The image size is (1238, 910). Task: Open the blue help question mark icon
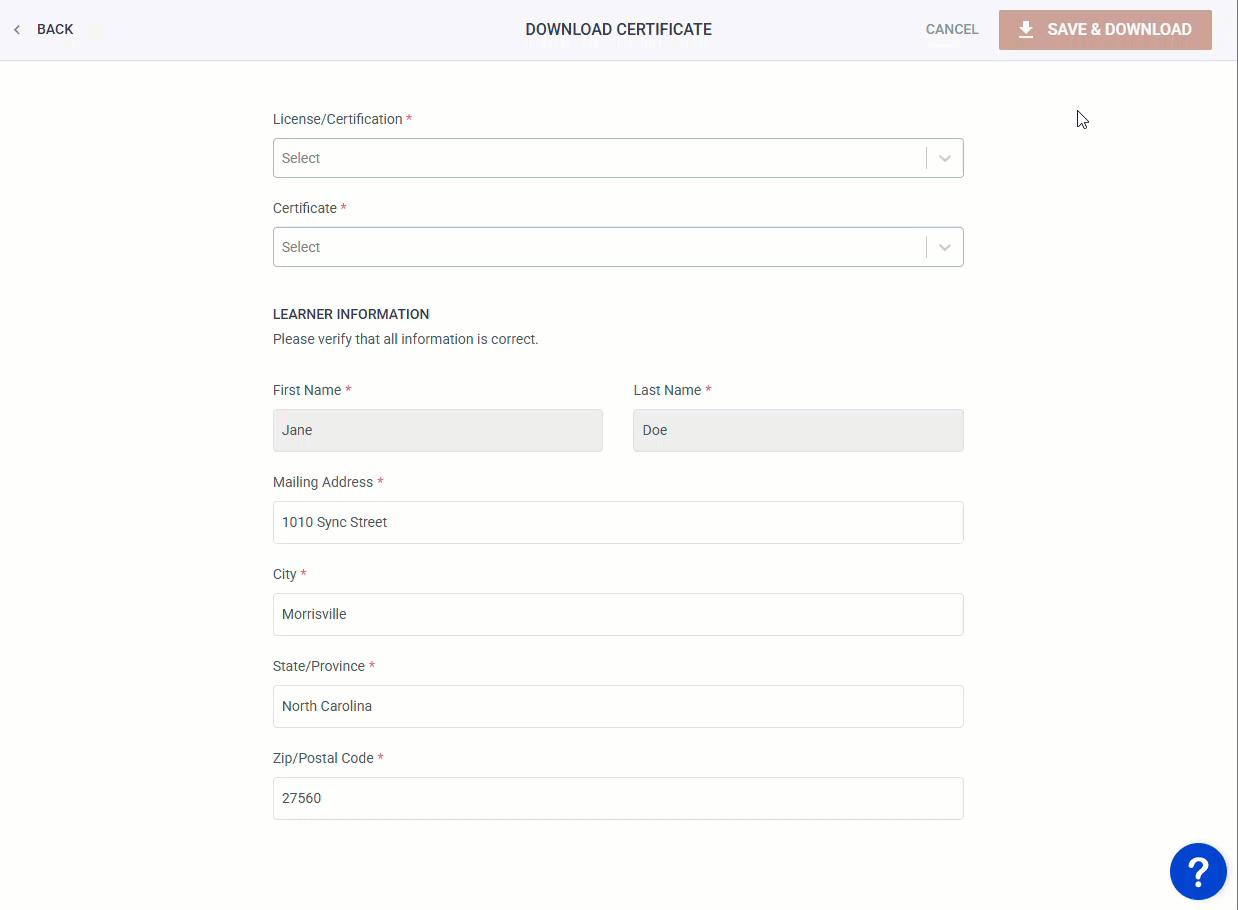(1198, 871)
